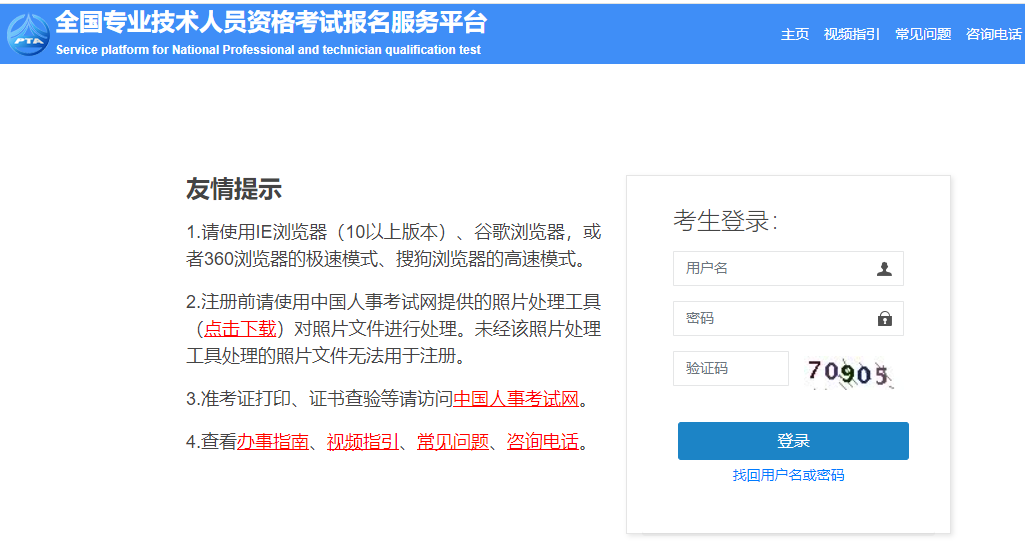Select 常见问题 in the top navigation bar
Viewport: 1025px width, 544px height.
pyautogui.click(x=923, y=34)
